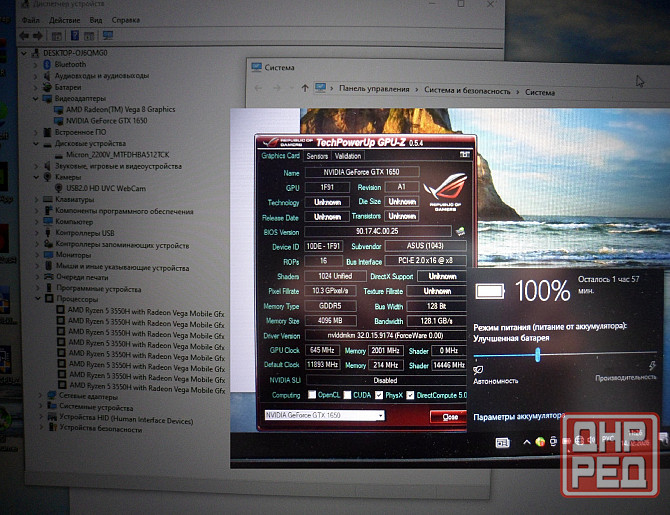The height and width of the screenshot is (515, 670).
Task: Open Параметры аккумулятора link
Action: tap(517, 417)
